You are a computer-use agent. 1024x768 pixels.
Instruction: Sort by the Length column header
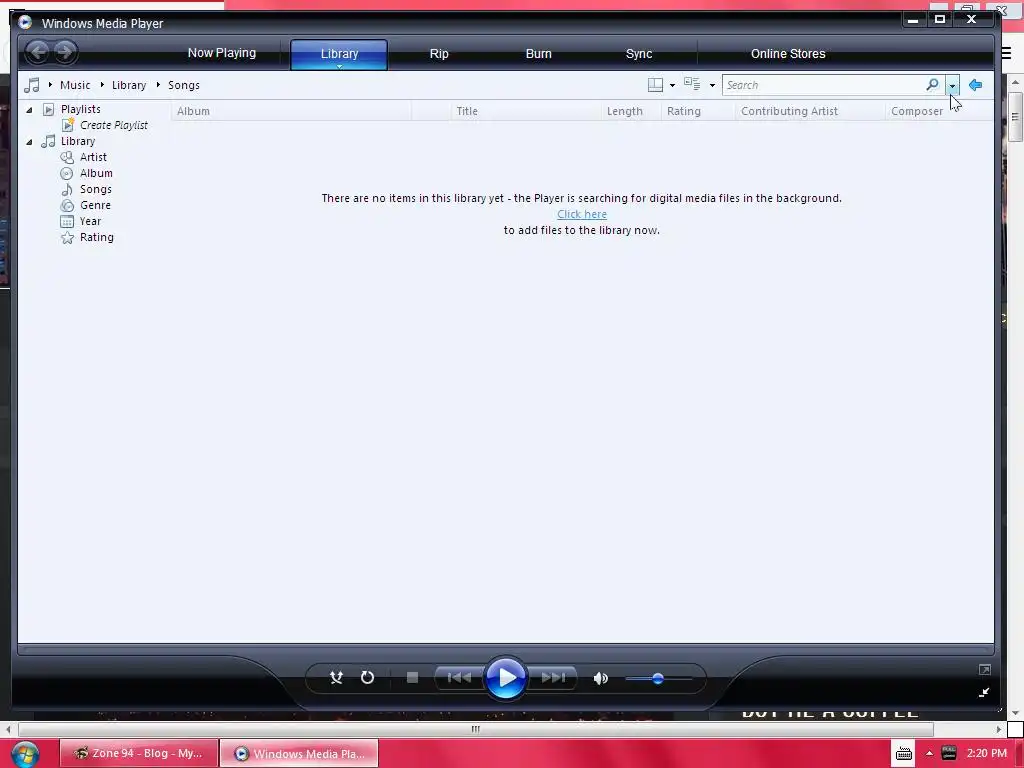pyautogui.click(x=631, y=111)
